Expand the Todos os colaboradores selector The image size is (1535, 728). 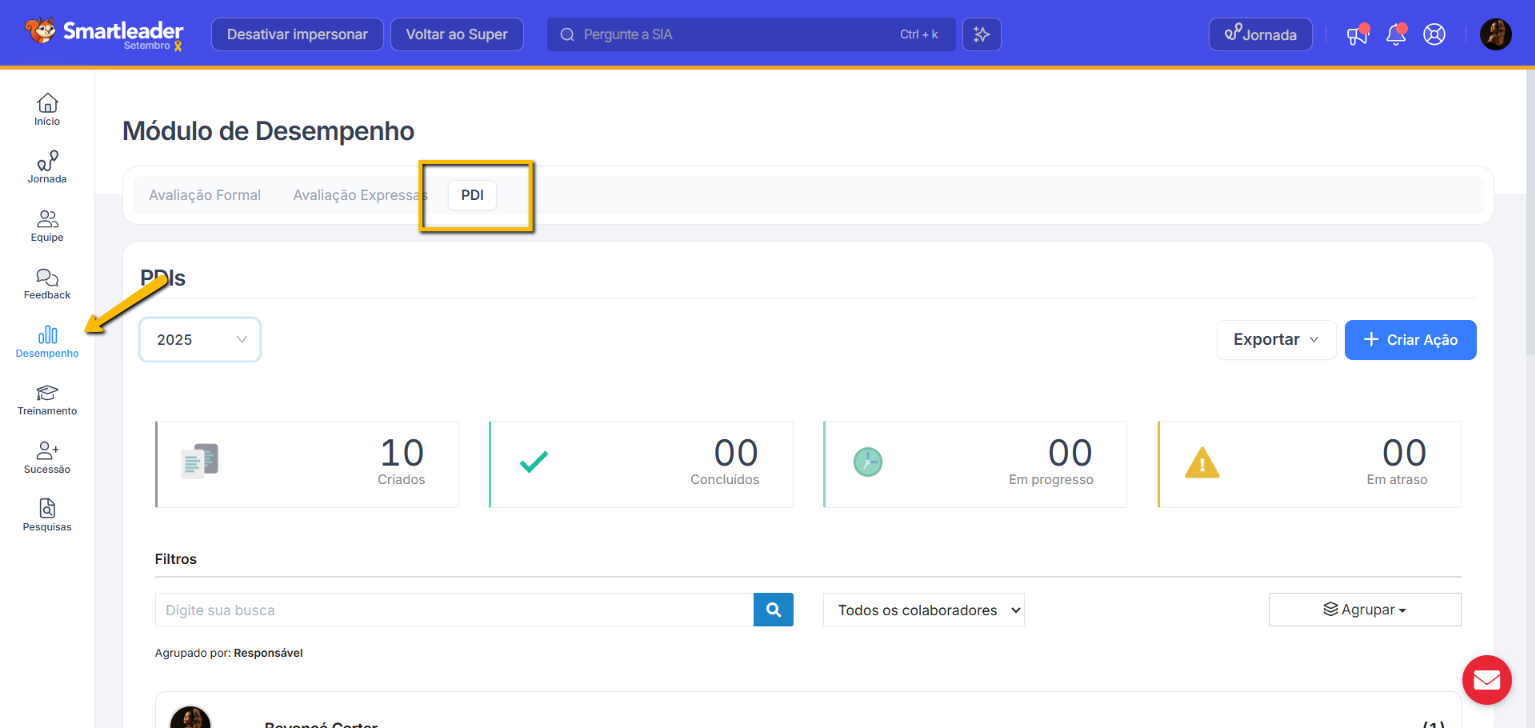pos(923,610)
